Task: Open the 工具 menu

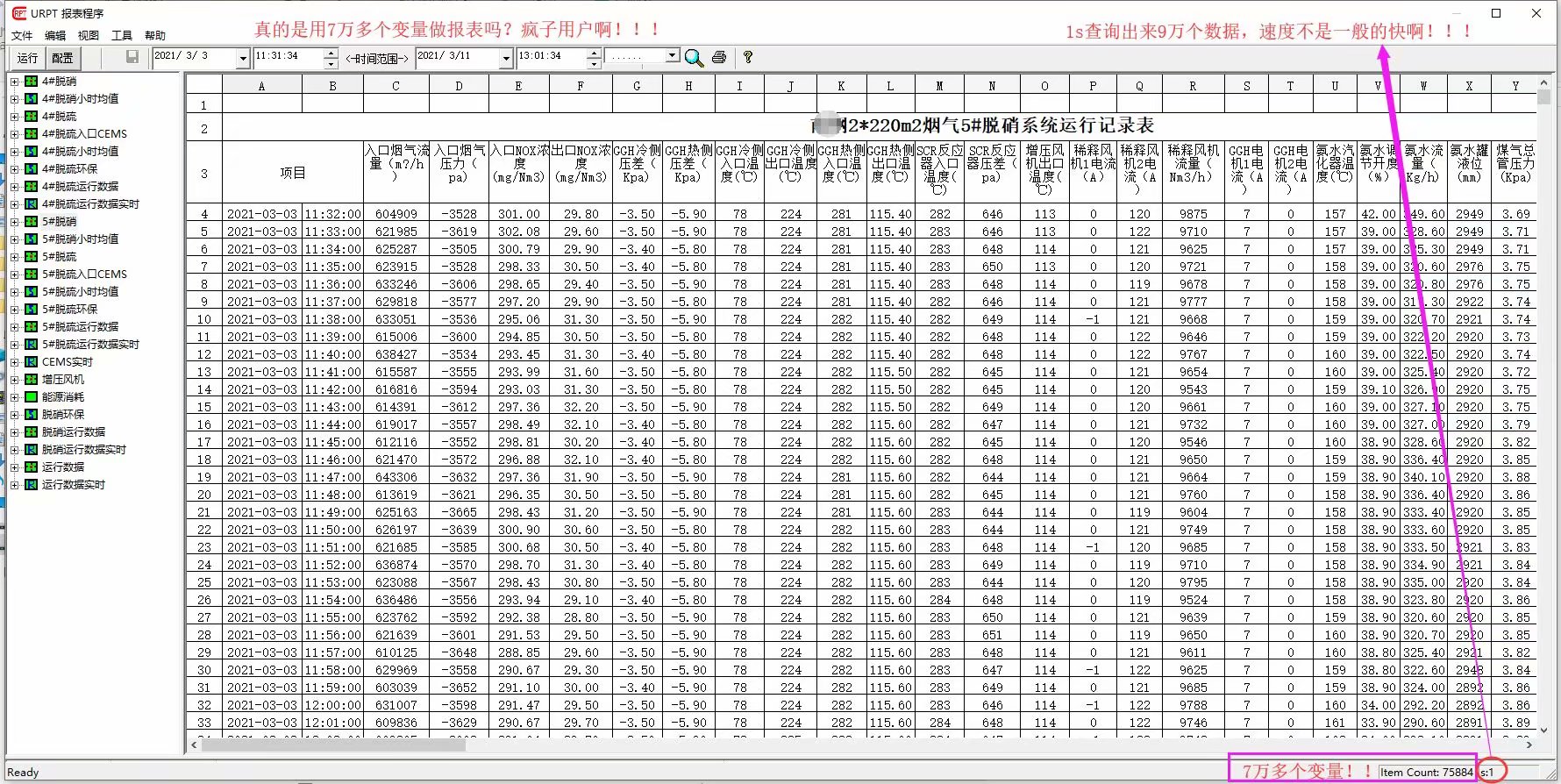Action: tap(122, 35)
